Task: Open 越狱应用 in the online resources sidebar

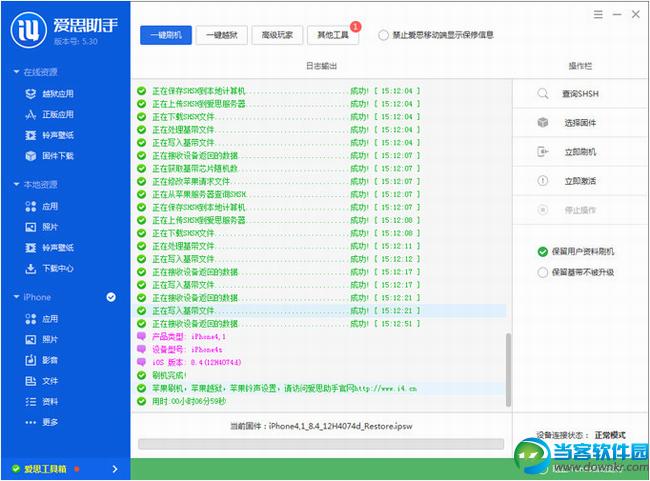Action: tap(56, 94)
